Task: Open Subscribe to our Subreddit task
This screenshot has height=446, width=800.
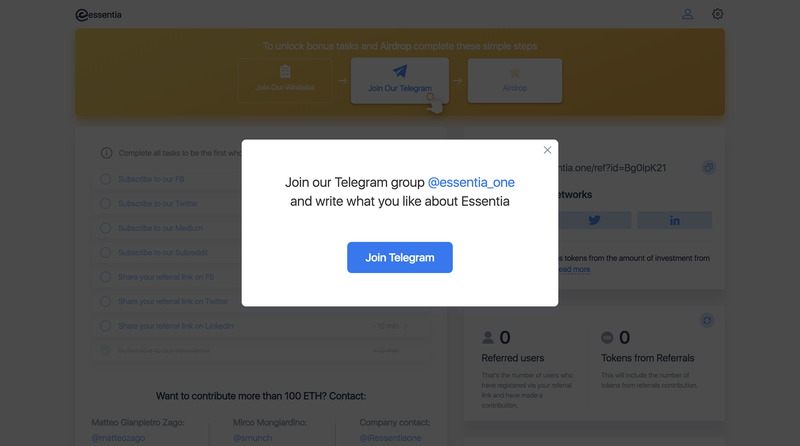Action: (x=163, y=253)
